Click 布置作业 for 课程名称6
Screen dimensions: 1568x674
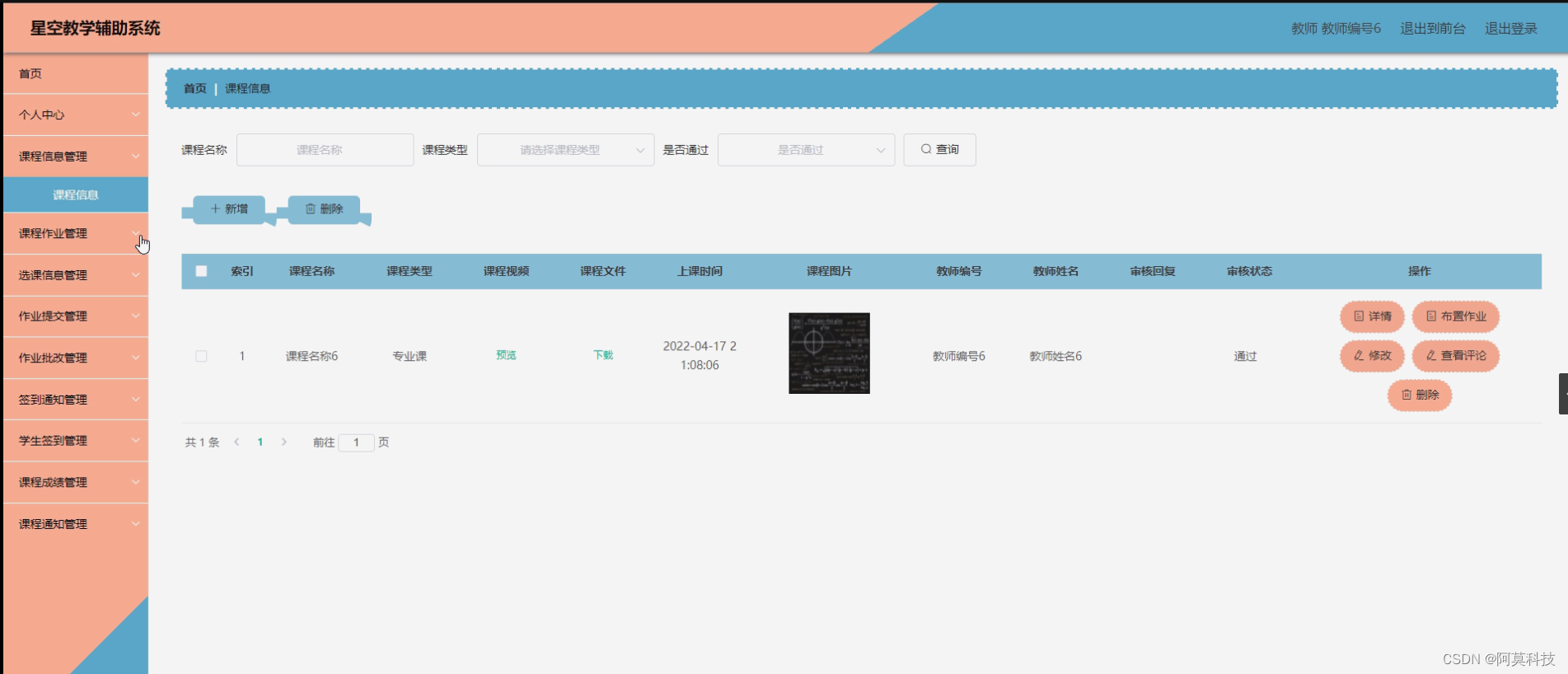tap(1455, 316)
